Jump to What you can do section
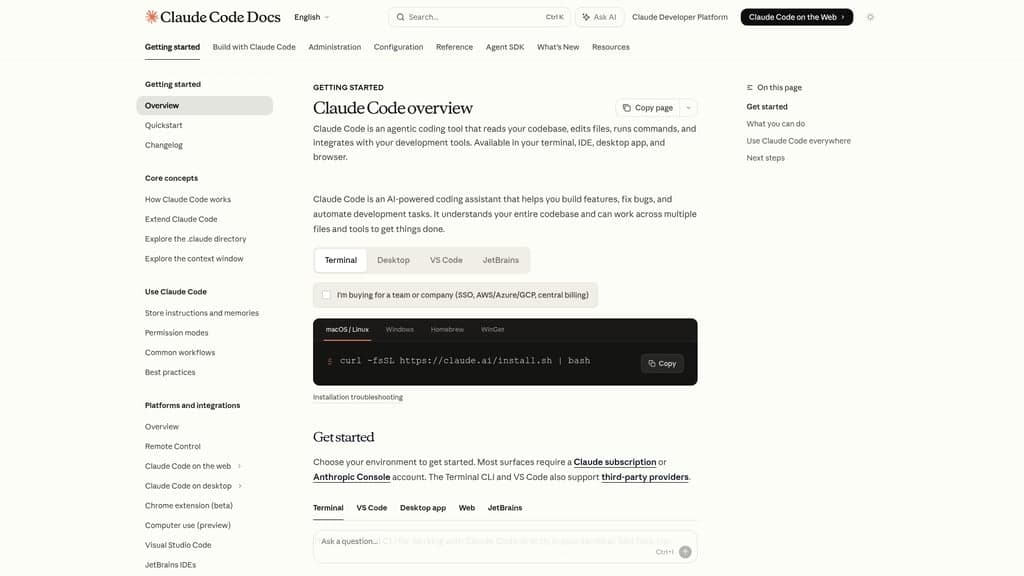This screenshot has width=1024, height=576. point(775,123)
